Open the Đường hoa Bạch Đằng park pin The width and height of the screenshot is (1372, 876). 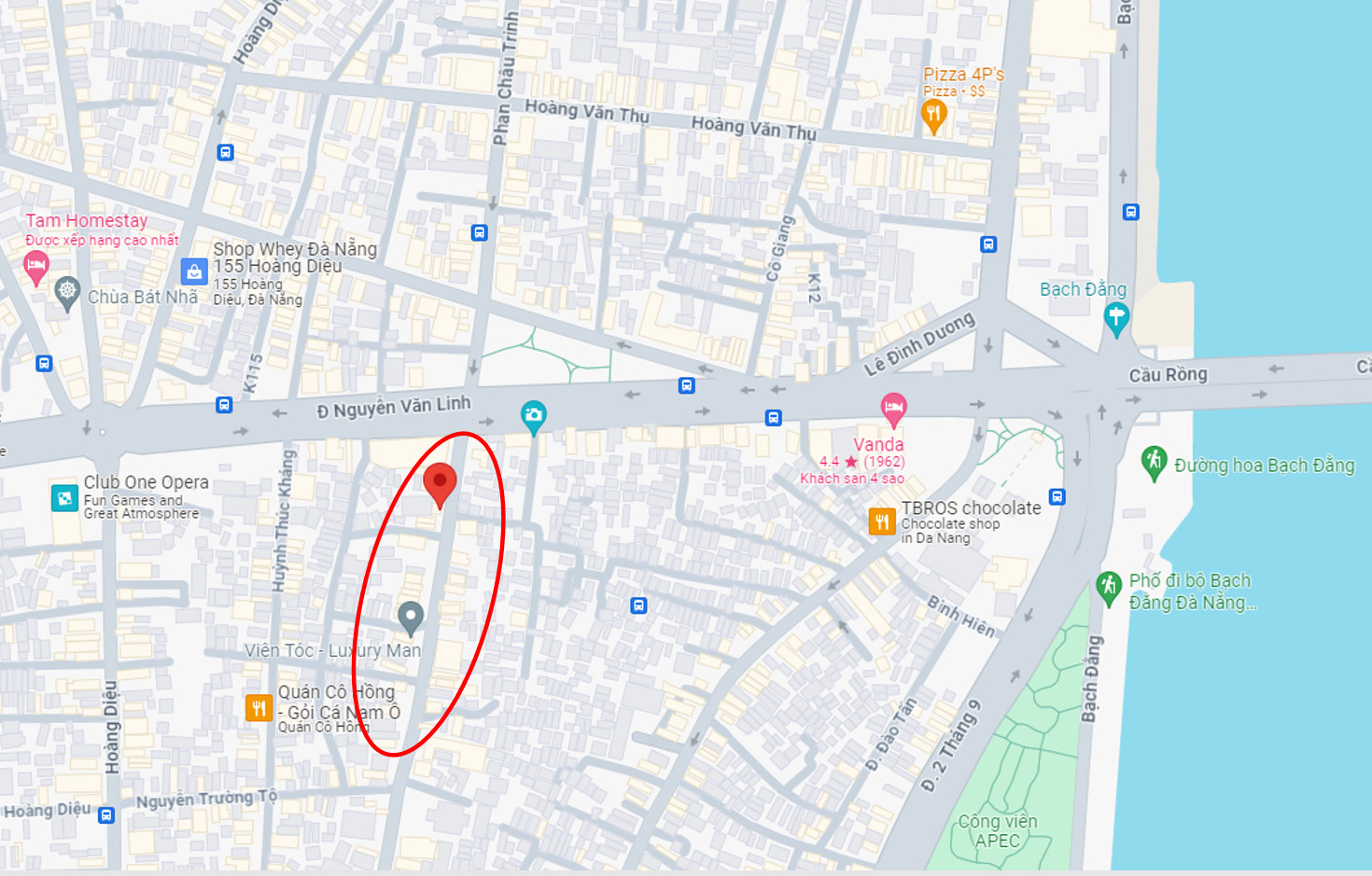coord(1154,463)
